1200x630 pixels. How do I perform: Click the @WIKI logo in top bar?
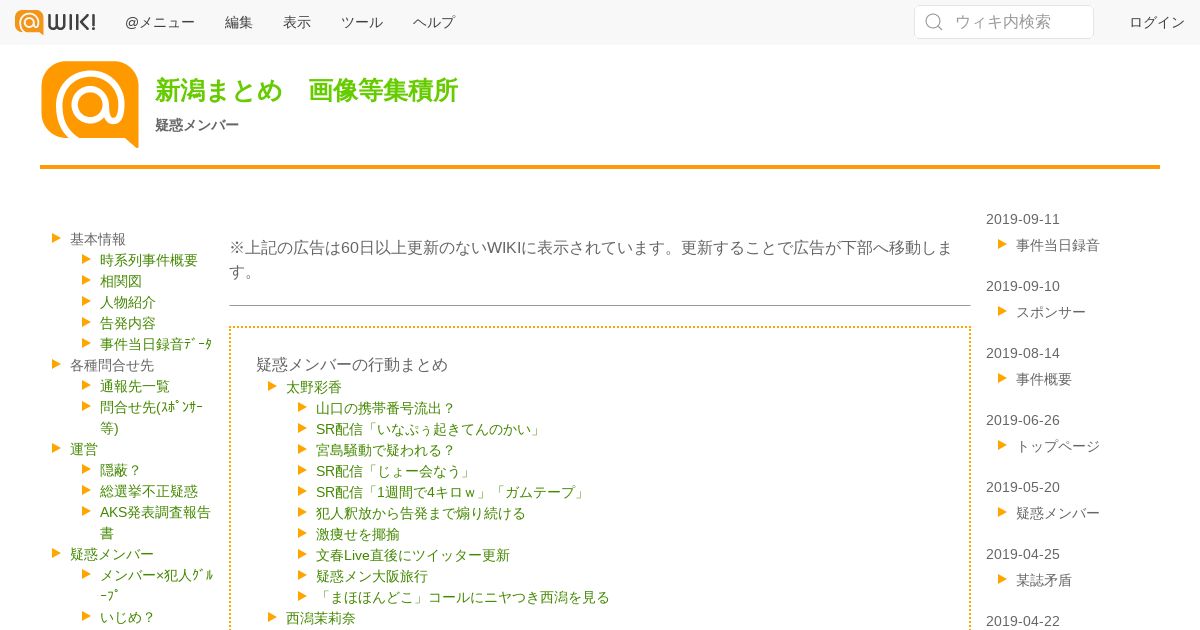(x=56, y=22)
